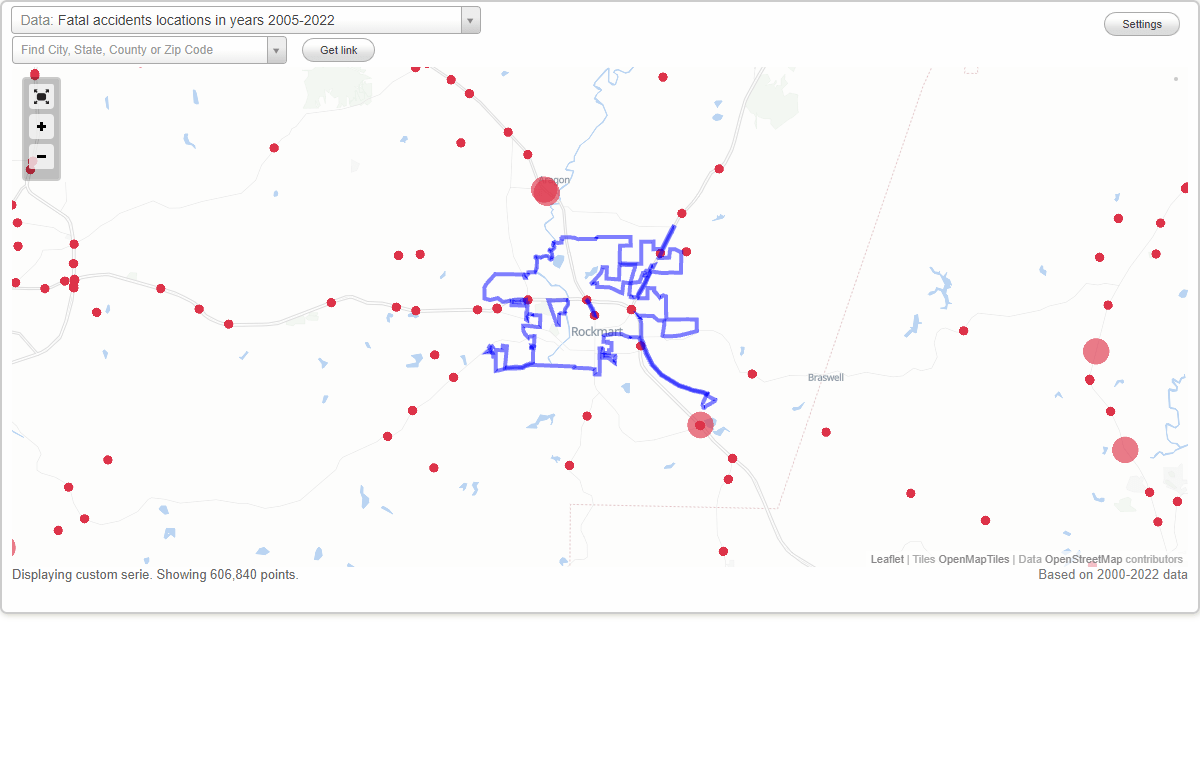Click the Rockmart place label on the map
This screenshot has height=771, width=1200.
tap(596, 330)
